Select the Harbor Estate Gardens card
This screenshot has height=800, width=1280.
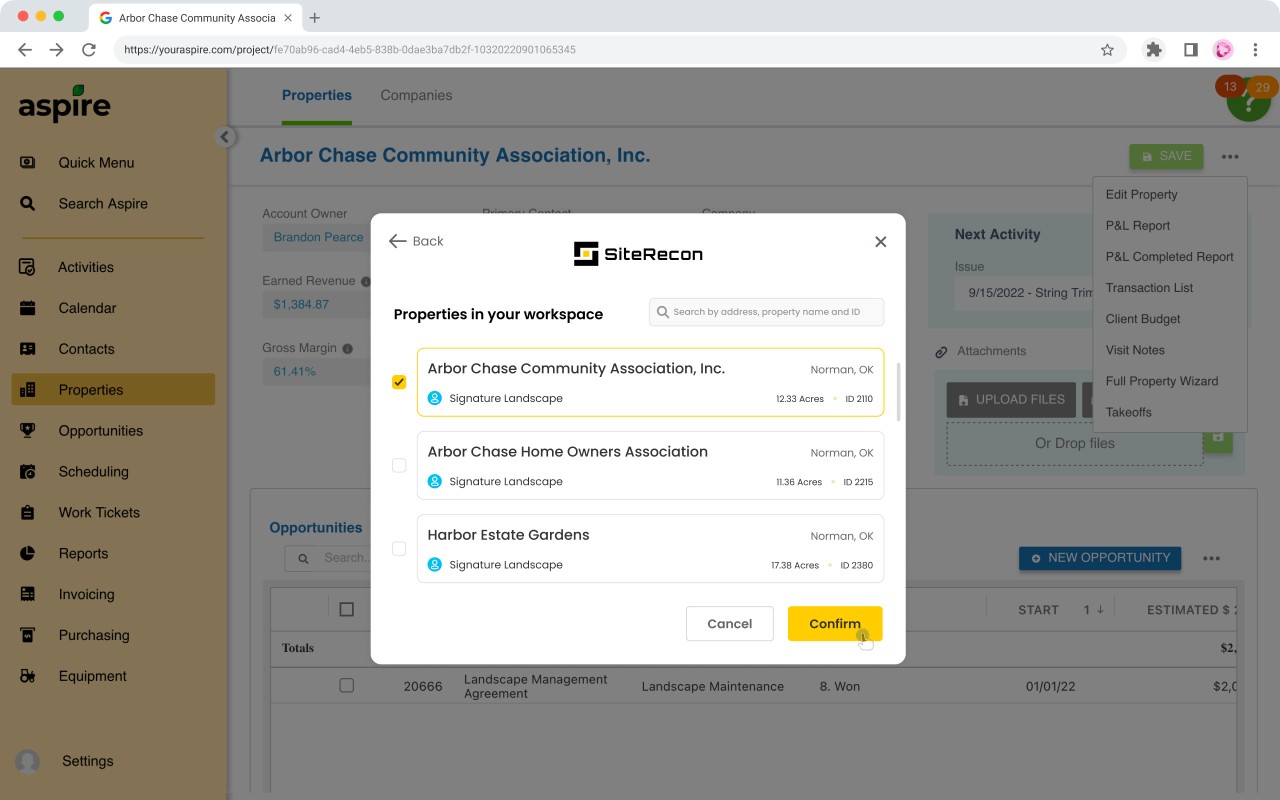650,548
